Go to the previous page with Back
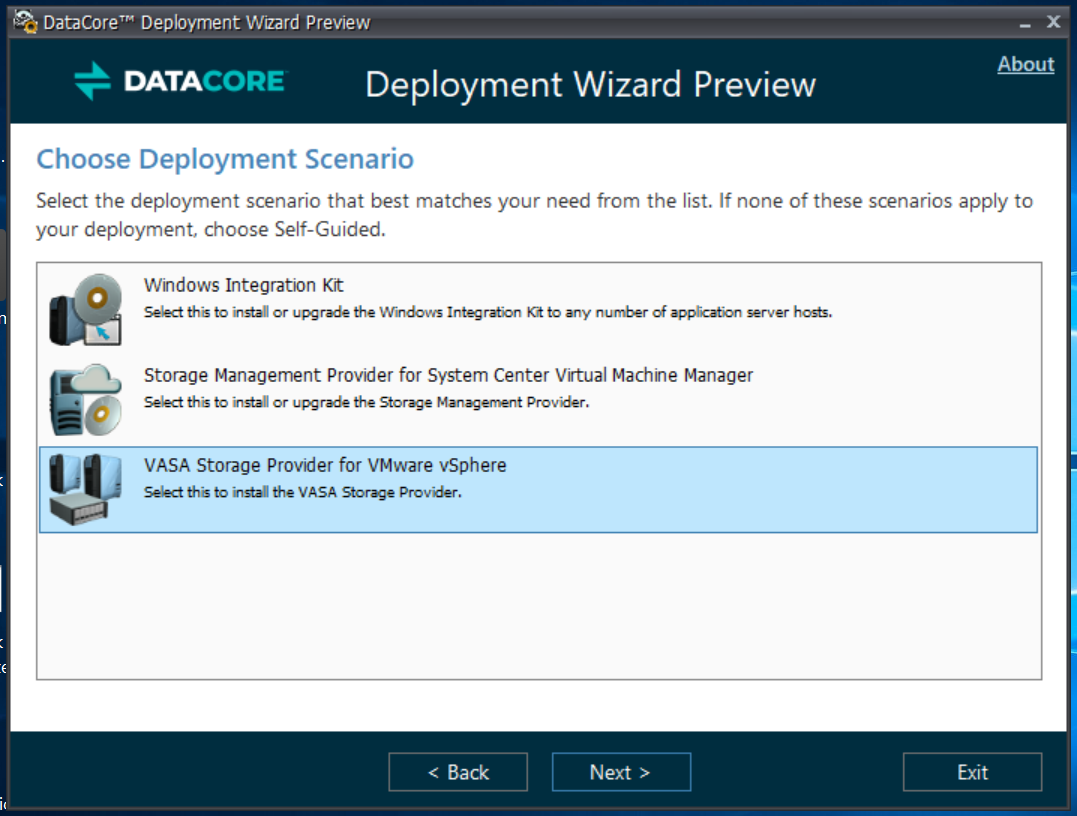1077x816 pixels. coord(458,772)
